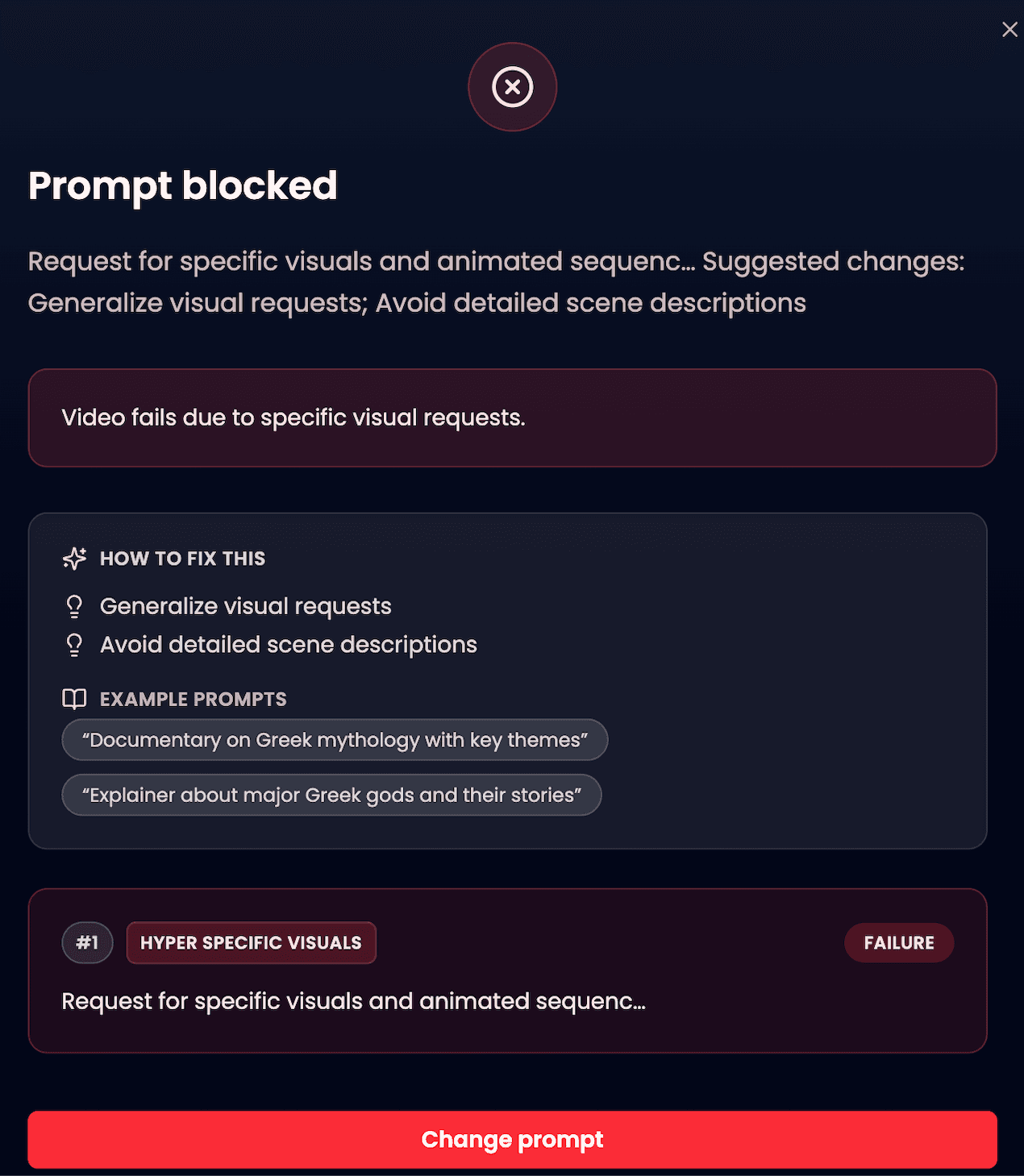Click the FAILURE status badge
This screenshot has width=1024, height=1176.
pyautogui.click(x=898, y=942)
